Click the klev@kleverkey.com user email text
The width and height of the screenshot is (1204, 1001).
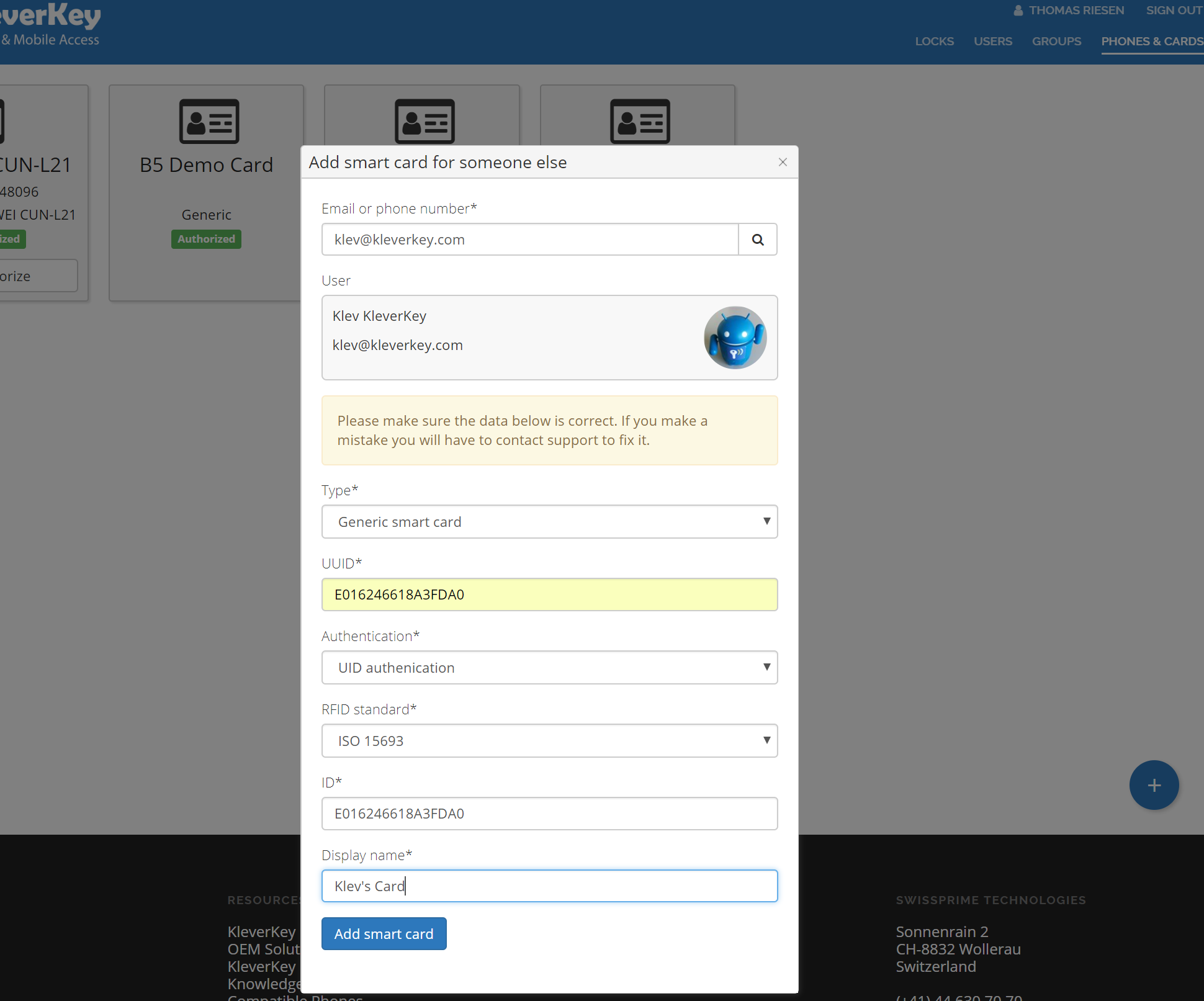tap(397, 345)
